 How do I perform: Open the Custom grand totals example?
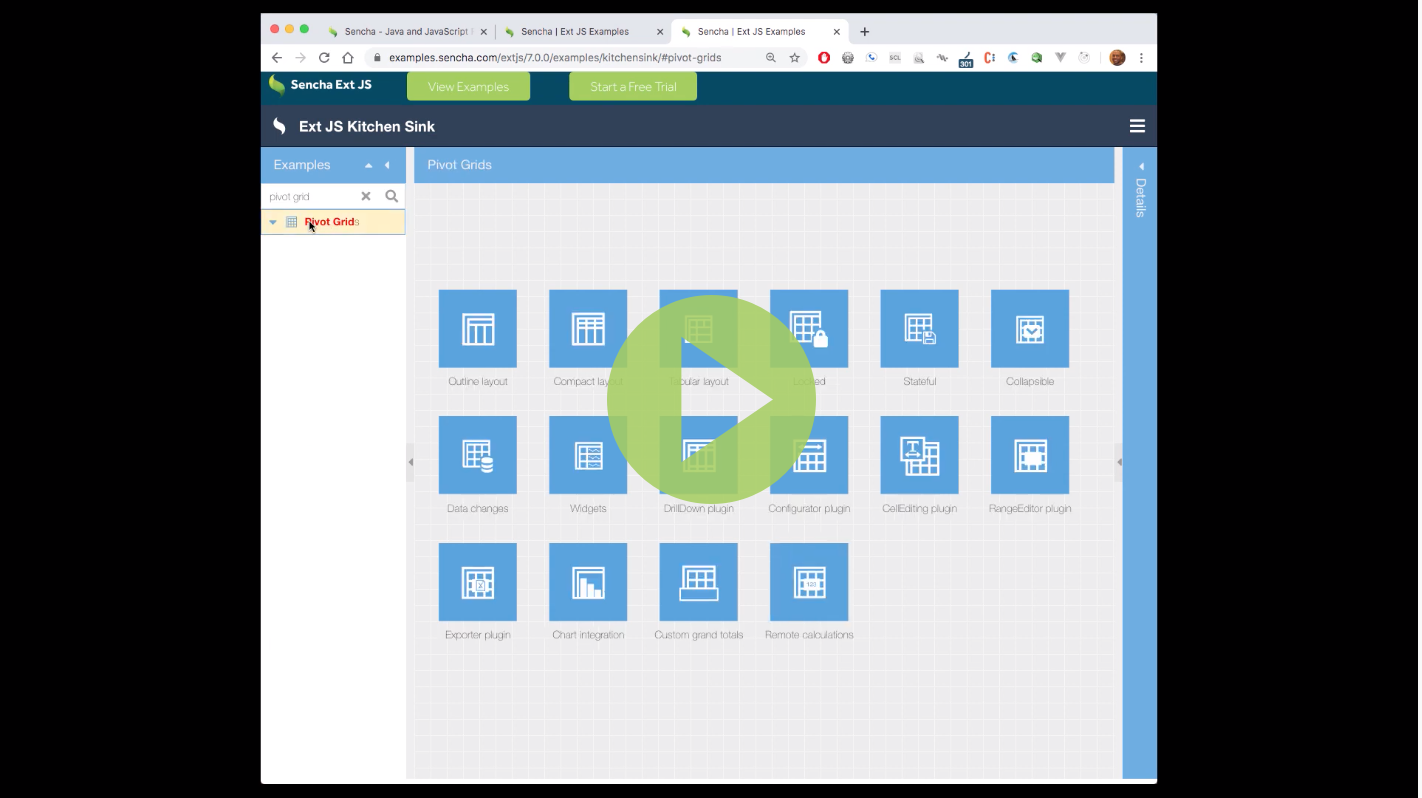699,582
